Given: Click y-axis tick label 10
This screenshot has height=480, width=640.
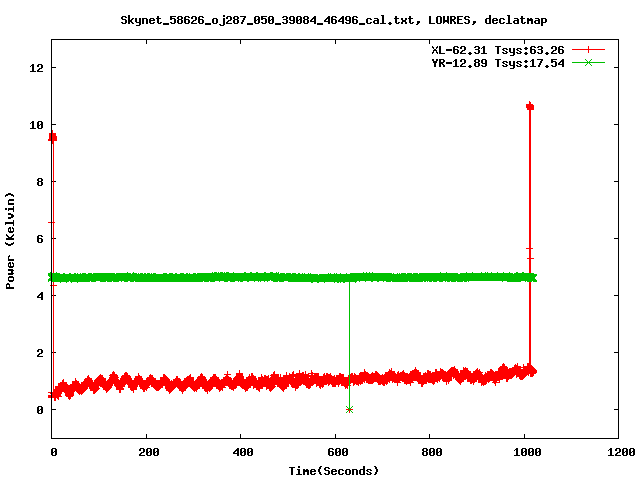Looking at the screenshot, I should [37, 125].
